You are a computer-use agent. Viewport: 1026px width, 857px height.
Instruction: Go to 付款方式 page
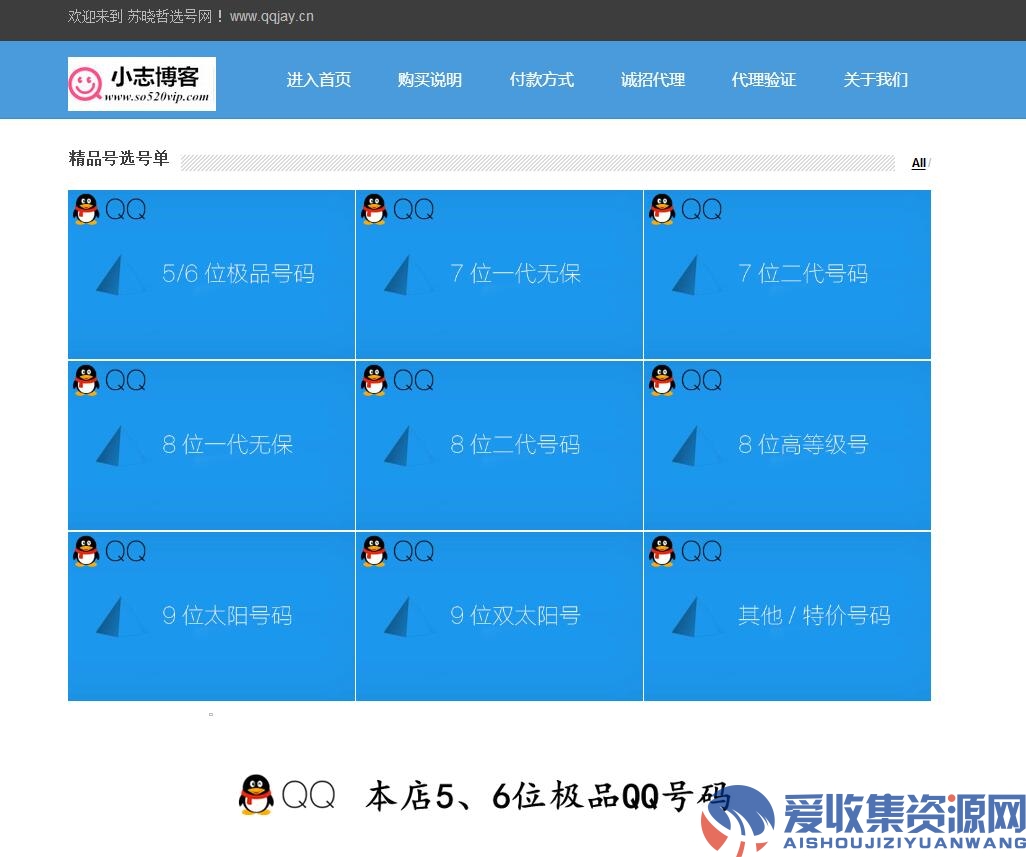tap(542, 80)
